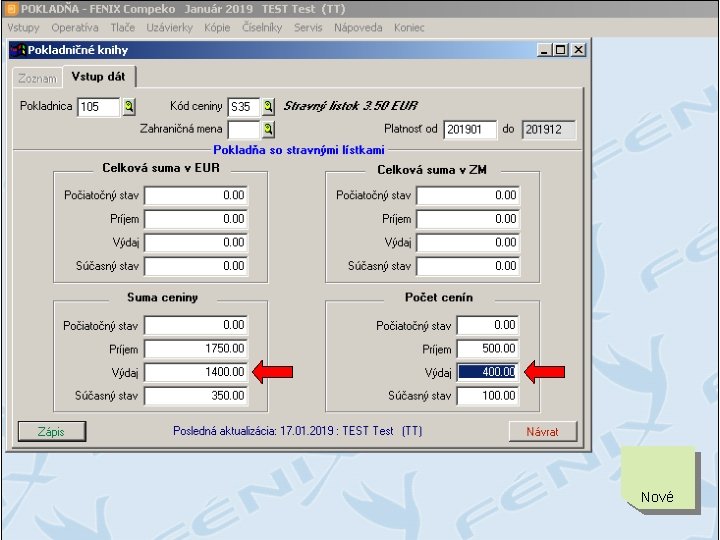Click the Platnosť do field 201912
Image resolution: width=720 pixels, height=540 pixels.
tap(548, 129)
